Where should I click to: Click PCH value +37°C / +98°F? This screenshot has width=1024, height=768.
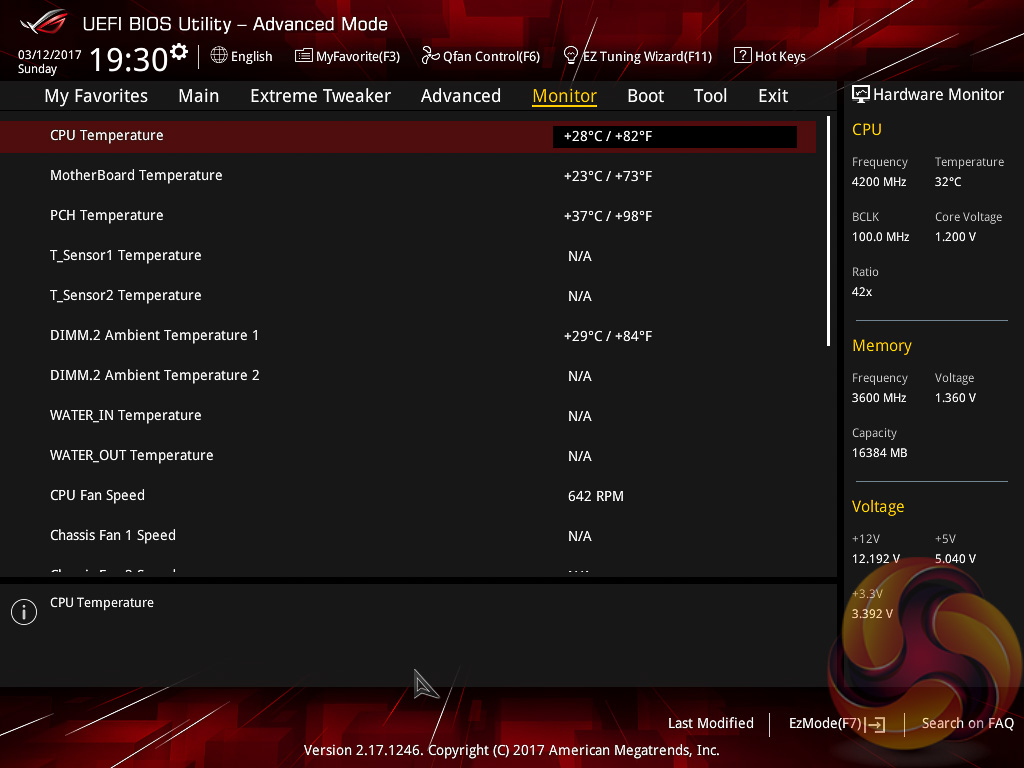click(x=608, y=216)
